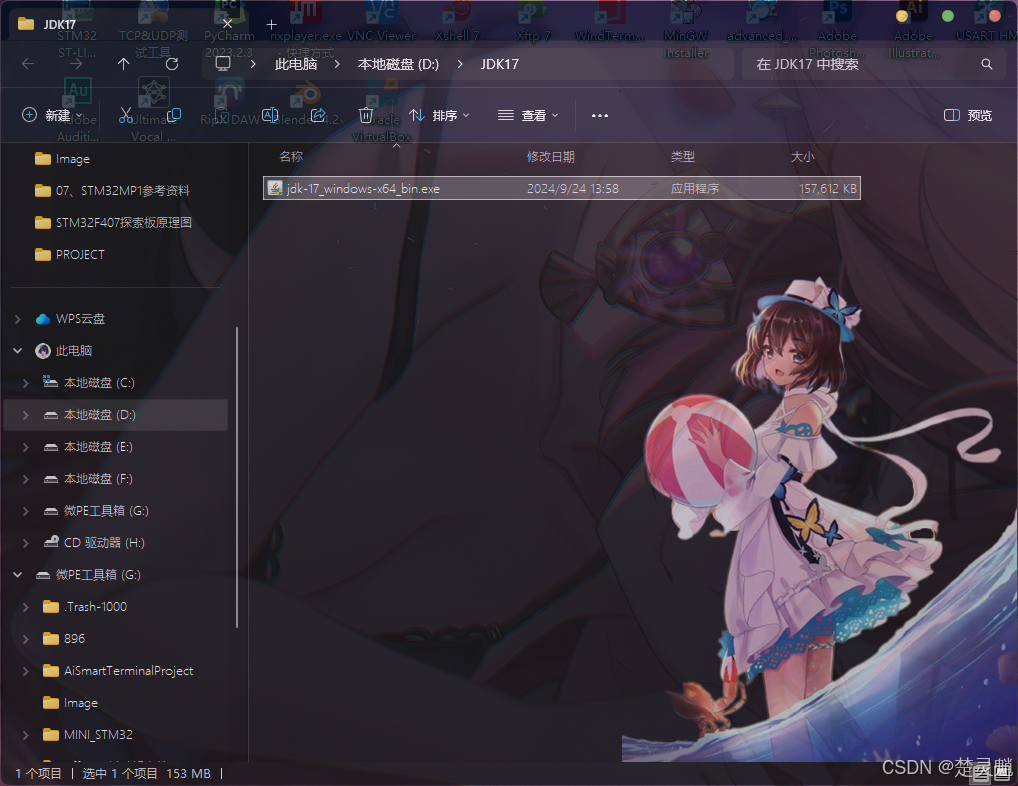Viewport: 1018px width, 786px height.
Task: Open the .Trash-1000 folder
Action: 84,606
